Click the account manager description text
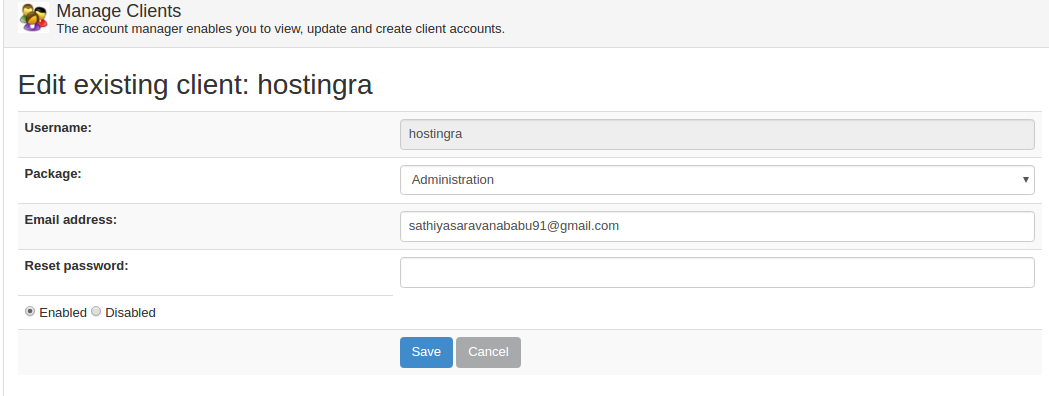The height and width of the screenshot is (396, 1049). pos(280,29)
